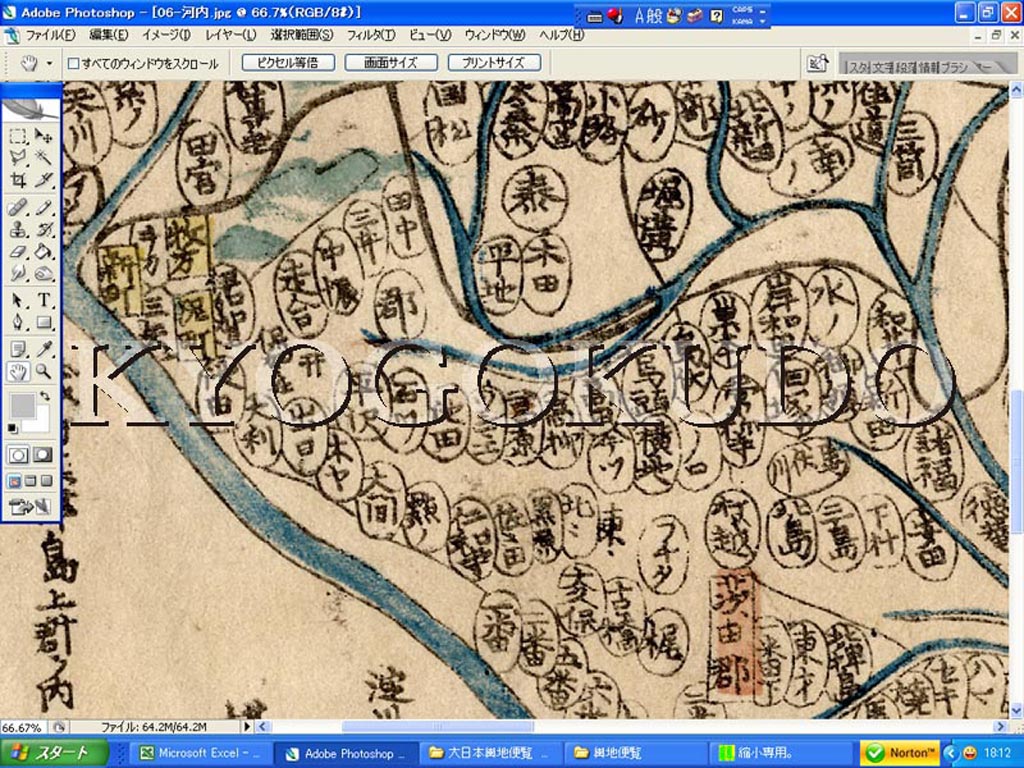Select the Move tool
Viewport: 1024px width, 768px height.
tap(43, 136)
